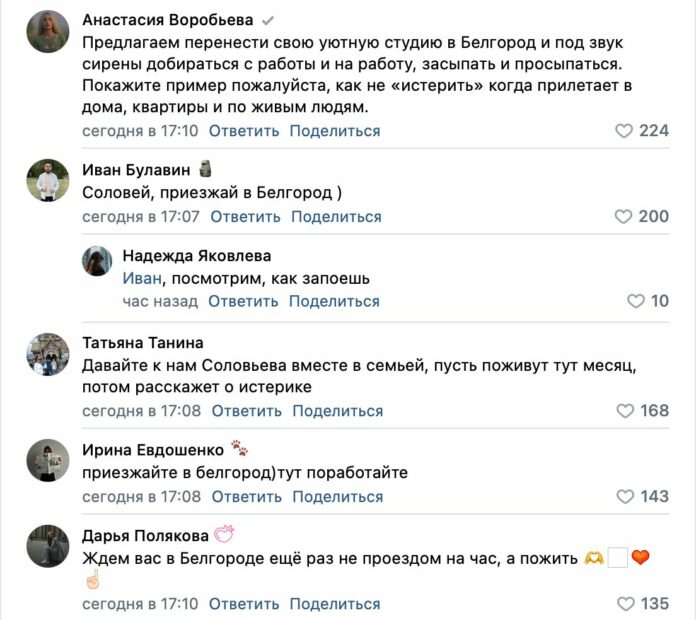This screenshot has height=620, width=696.
Task: Reply to Ирина Евдошенко's comment
Action: tap(246, 497)
